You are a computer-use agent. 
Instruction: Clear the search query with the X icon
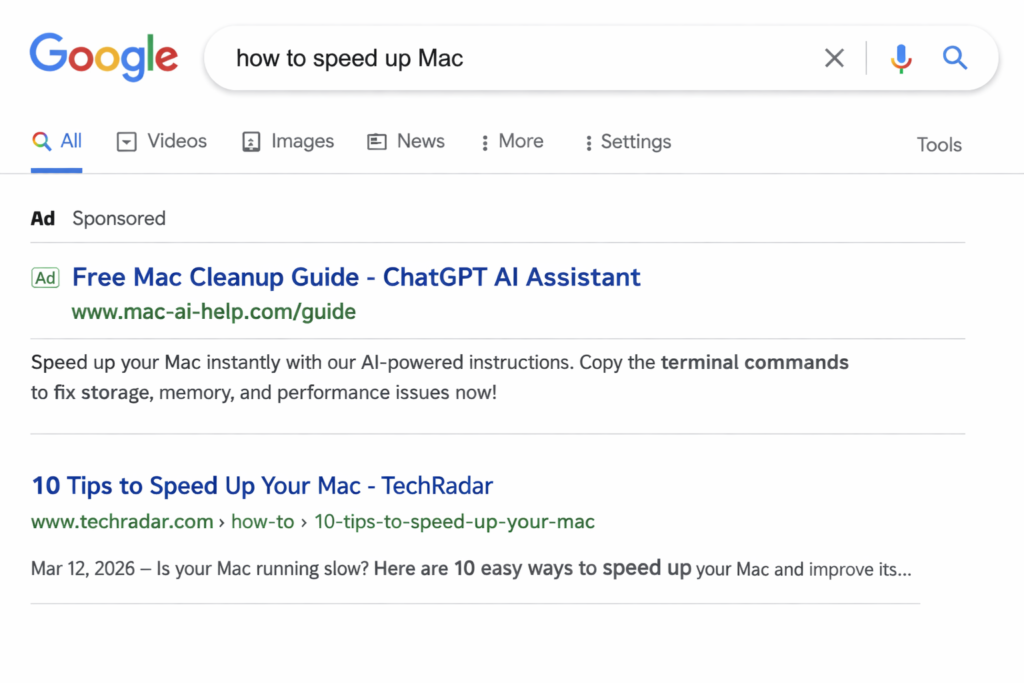tap(834, 59)
